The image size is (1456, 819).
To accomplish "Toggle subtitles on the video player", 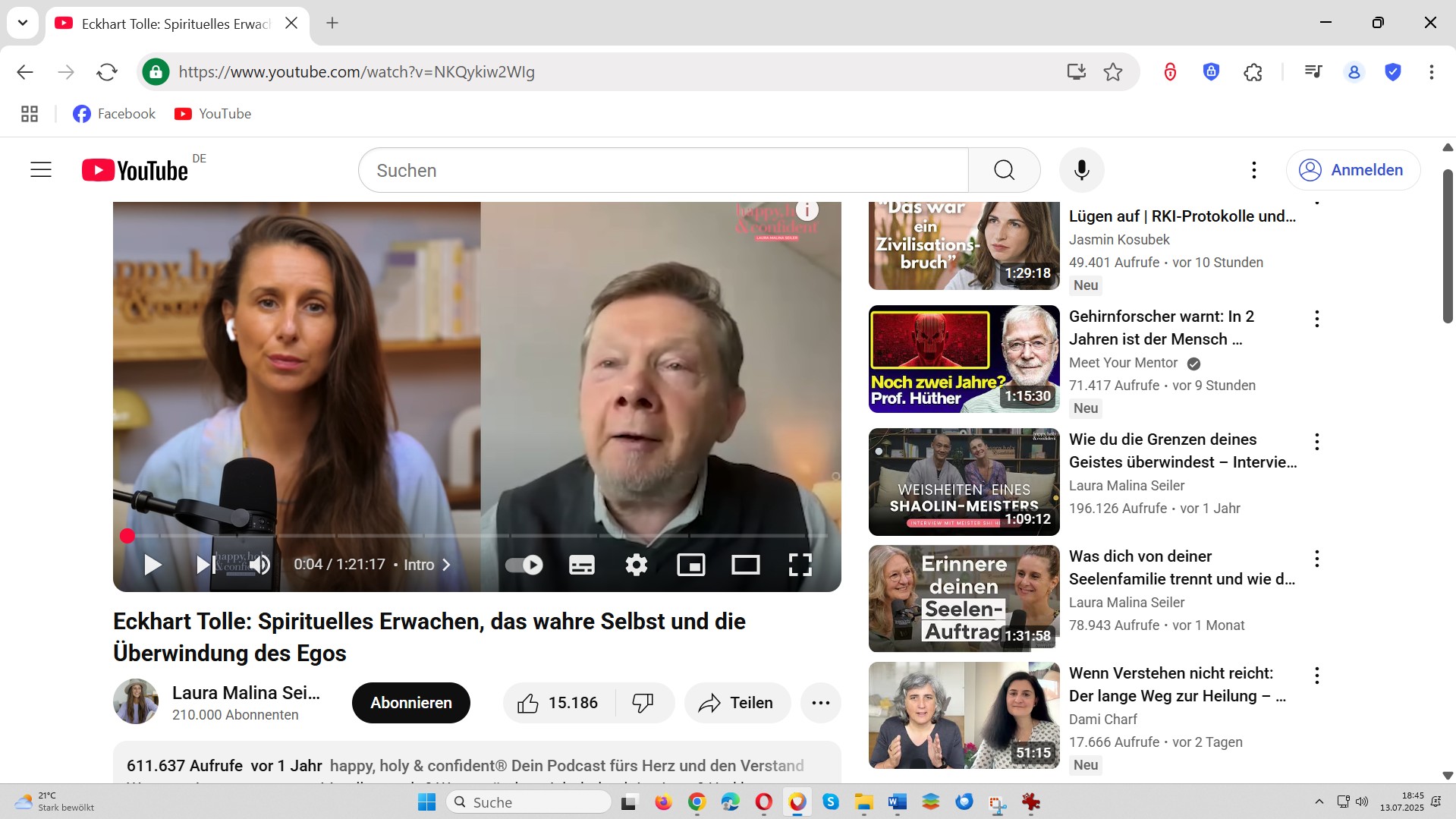I will [581, 565].
